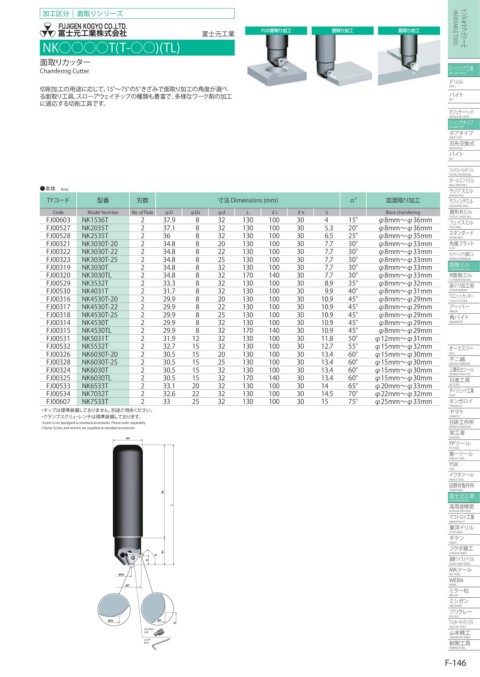The width and height of the screenshot is (480, 677).
Task: Select the highlighted 富士元工業 maker tab
Action: [x=463, y=497]
